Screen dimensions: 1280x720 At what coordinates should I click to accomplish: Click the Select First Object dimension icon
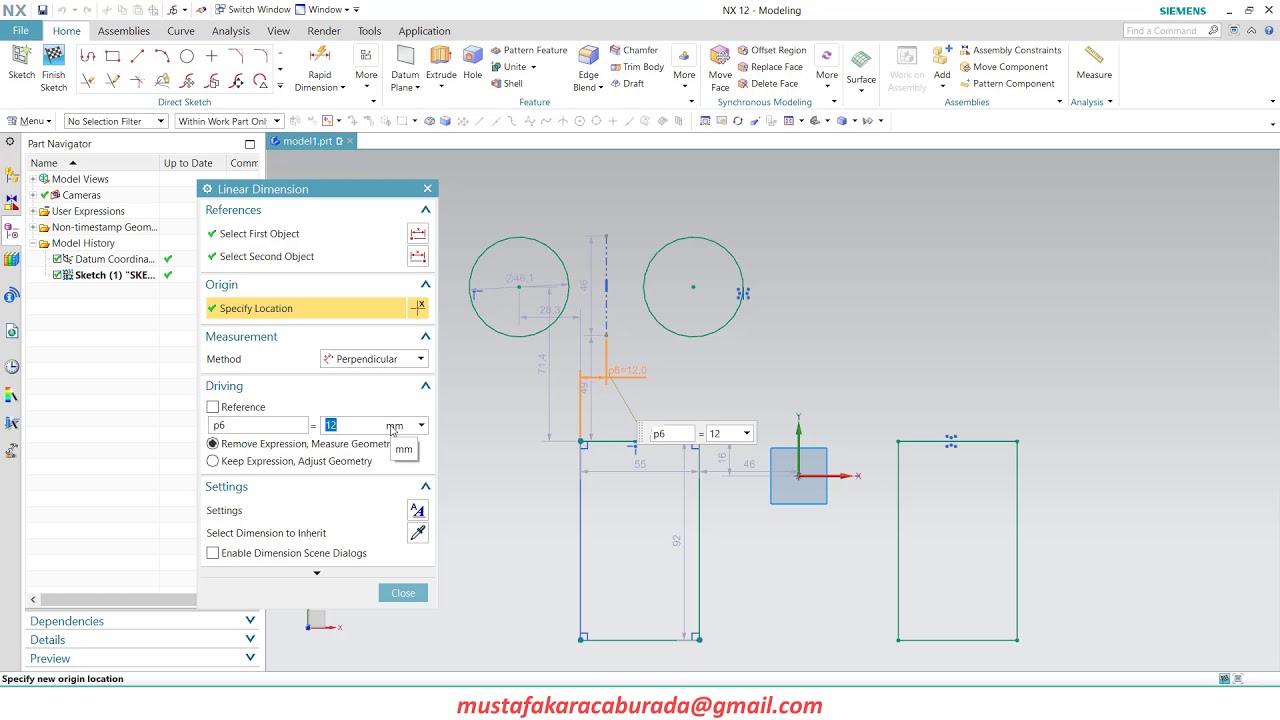pyautogui.click(x=418, y=234)
